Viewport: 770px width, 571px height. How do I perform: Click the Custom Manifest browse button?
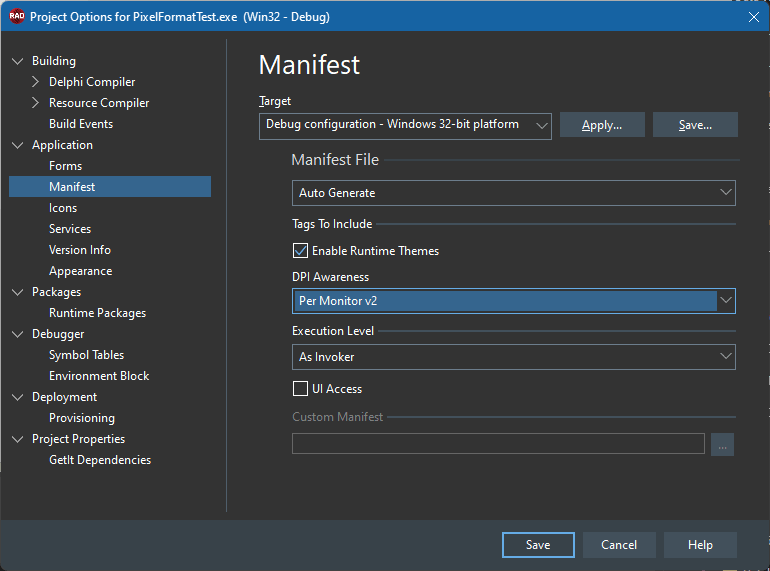(x=722, y=444)
